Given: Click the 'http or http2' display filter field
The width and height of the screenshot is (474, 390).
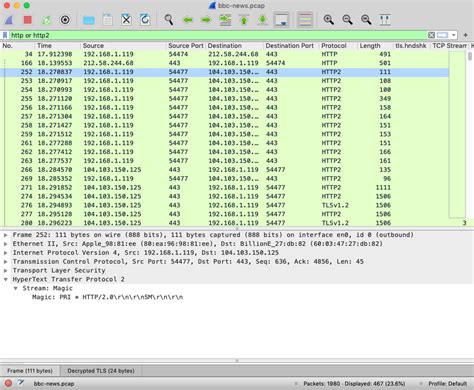Looking at the screenshot, I should pos(218,35).
